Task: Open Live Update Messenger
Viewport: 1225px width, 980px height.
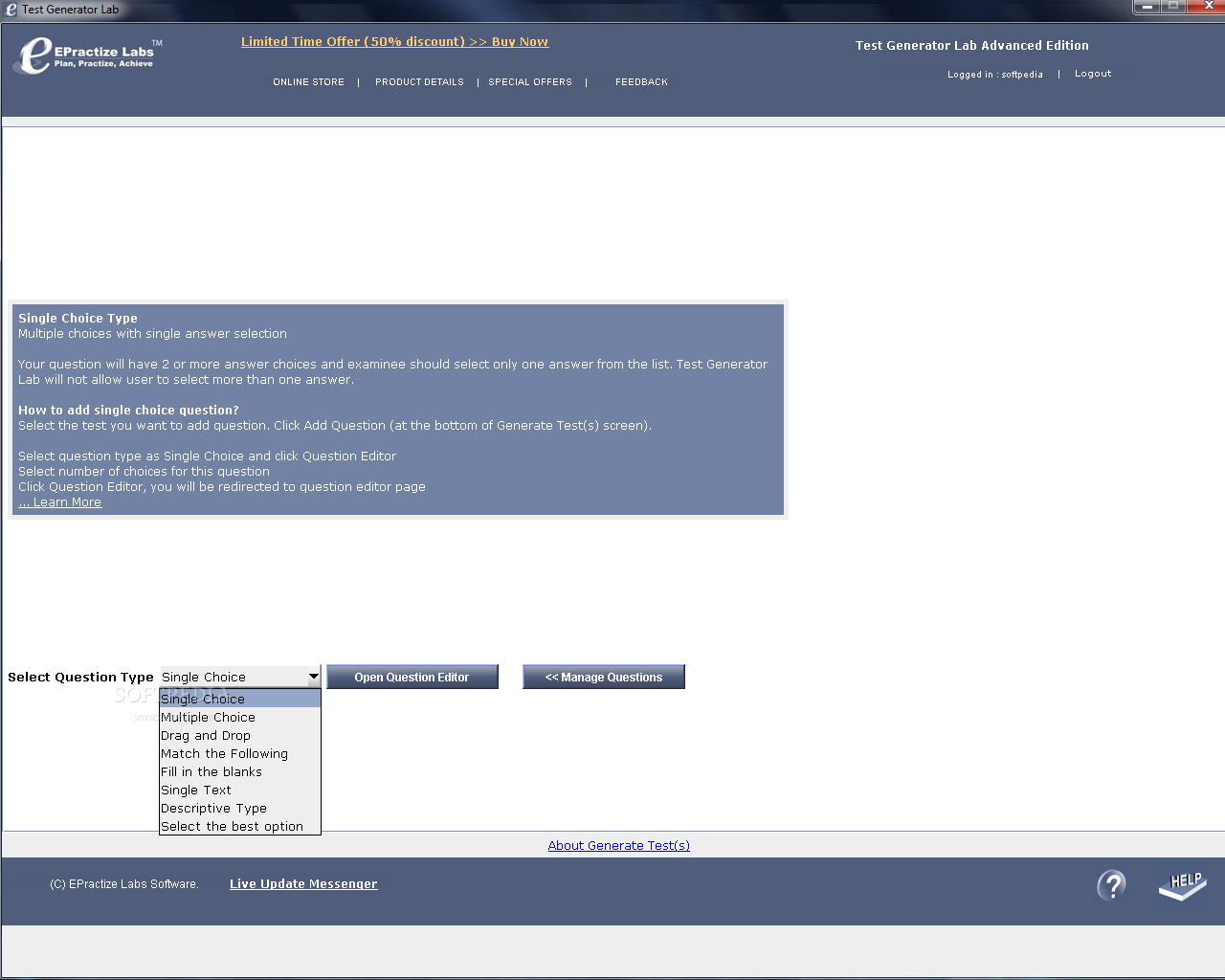Action: click(303, 884)
